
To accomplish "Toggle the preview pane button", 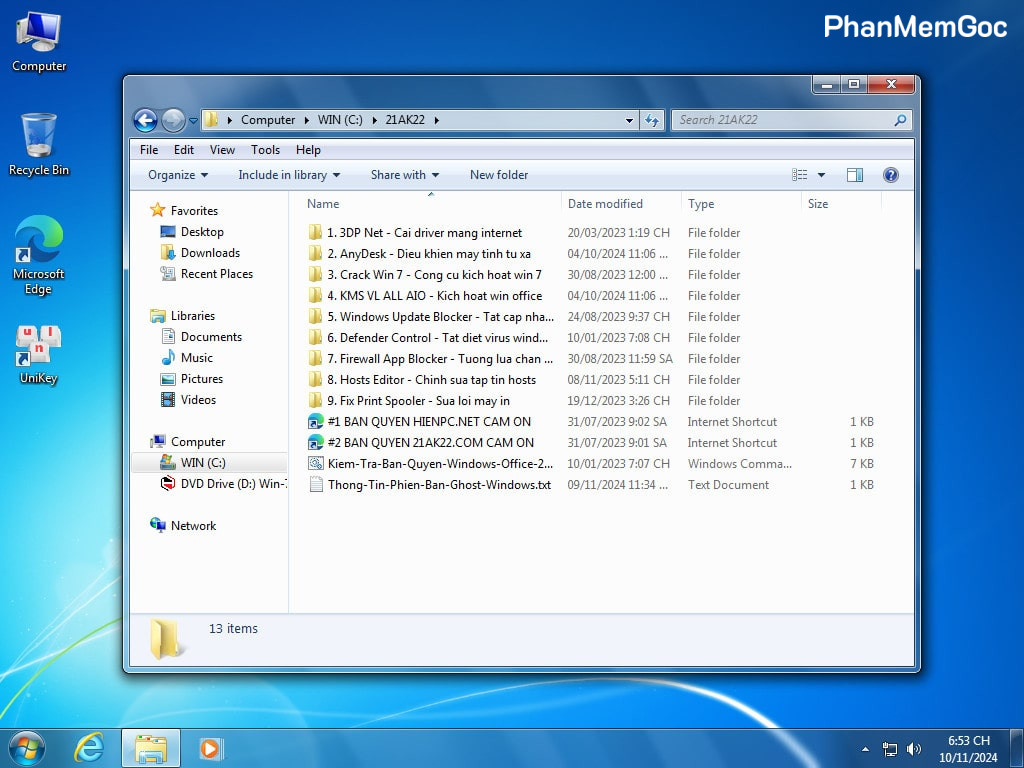I will click(x=854, y=175).
